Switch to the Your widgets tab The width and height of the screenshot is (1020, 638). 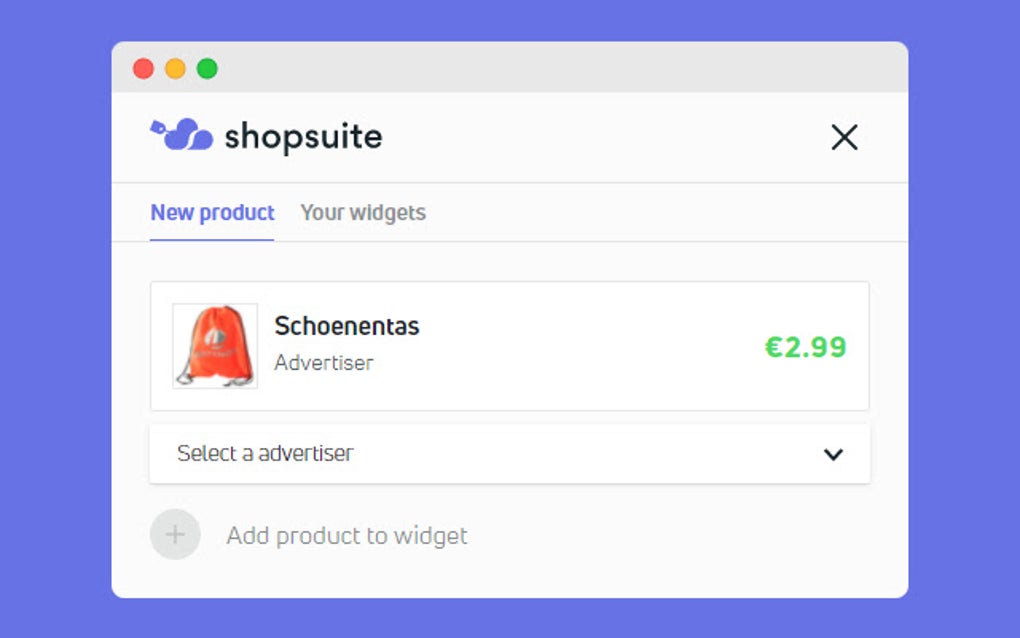pyautogui.click(x=363, y=212)
